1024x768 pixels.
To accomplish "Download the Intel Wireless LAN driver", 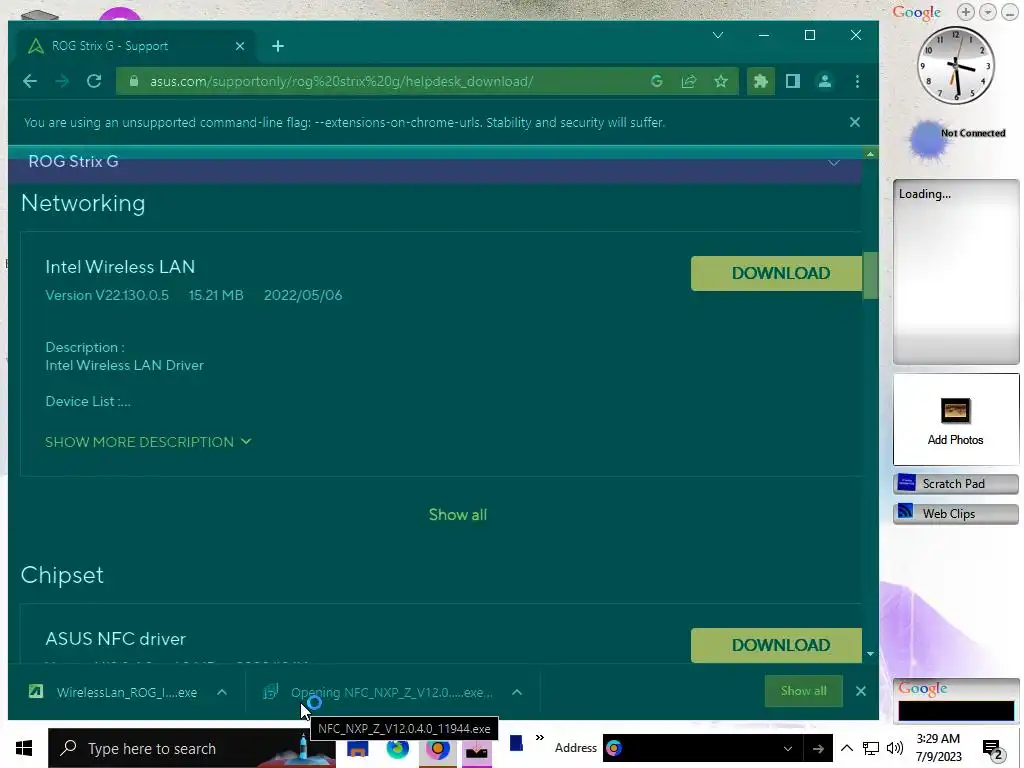I will point(776,273).
